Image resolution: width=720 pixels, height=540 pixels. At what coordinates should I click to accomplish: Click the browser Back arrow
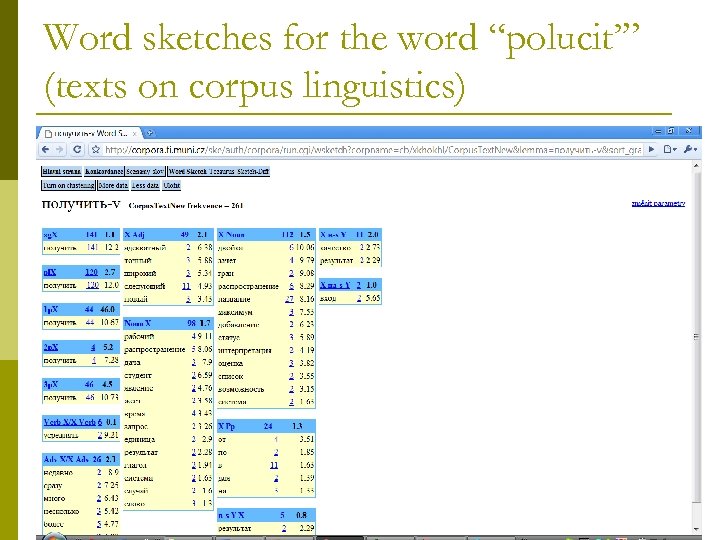[45, 149]
